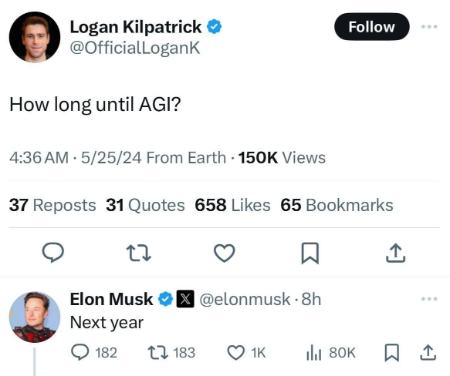View the 31 Quotes list
Image resolution: width=450 pixels, height=376 pixels.
145,205
